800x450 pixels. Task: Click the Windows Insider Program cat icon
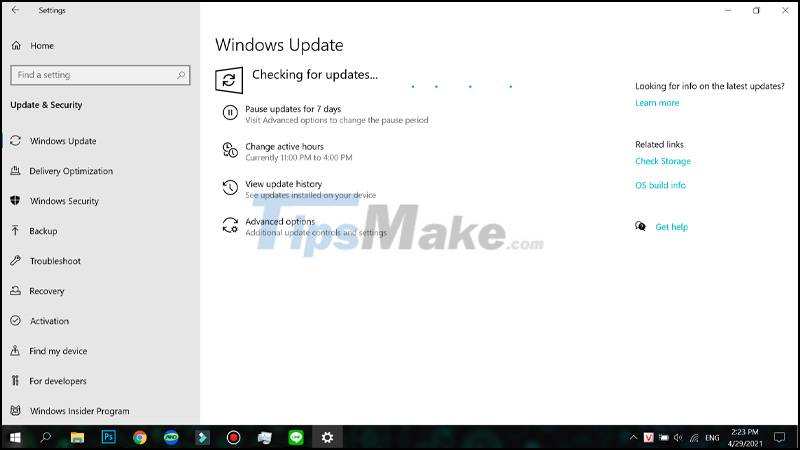(x=15, y=410)
